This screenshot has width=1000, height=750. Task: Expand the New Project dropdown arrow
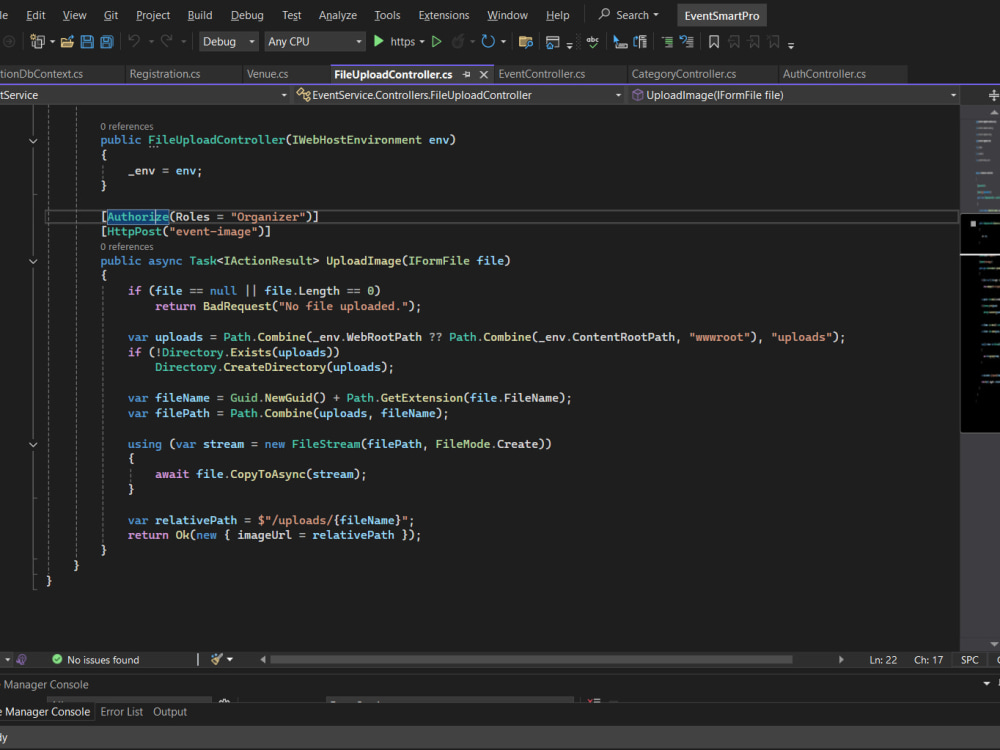tap(52, 42)
